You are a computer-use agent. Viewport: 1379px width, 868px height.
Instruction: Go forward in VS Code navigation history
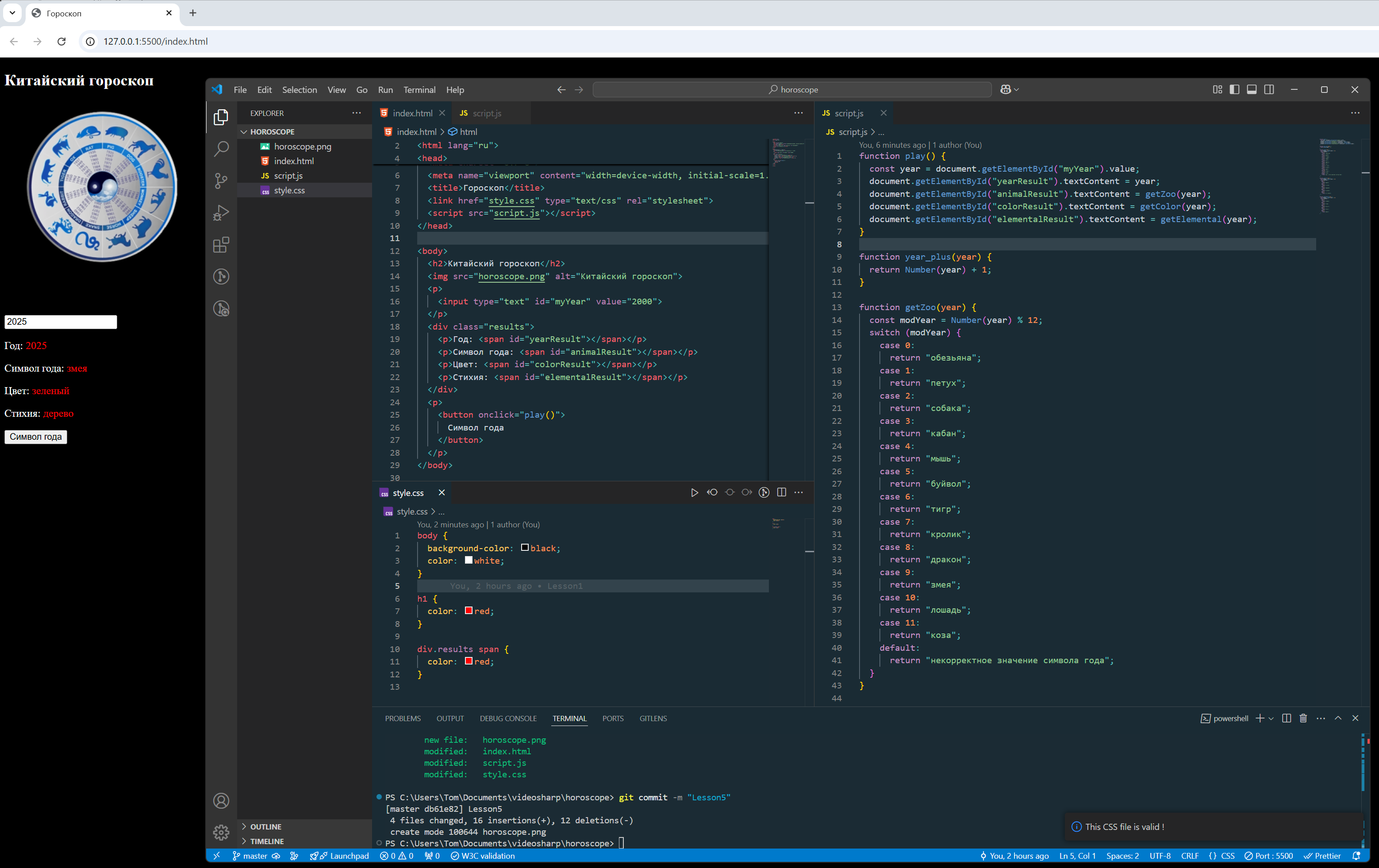pos(579,90)
